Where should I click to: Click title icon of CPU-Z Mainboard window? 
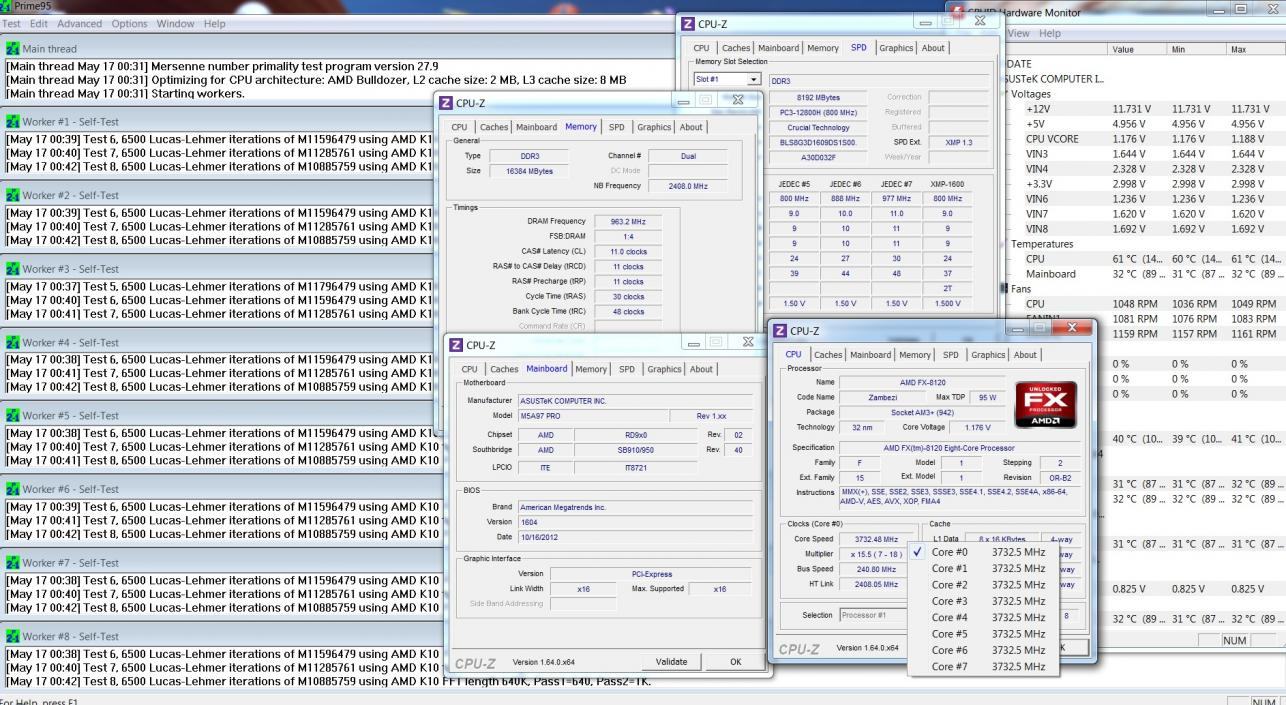click(x=456, y=344)
